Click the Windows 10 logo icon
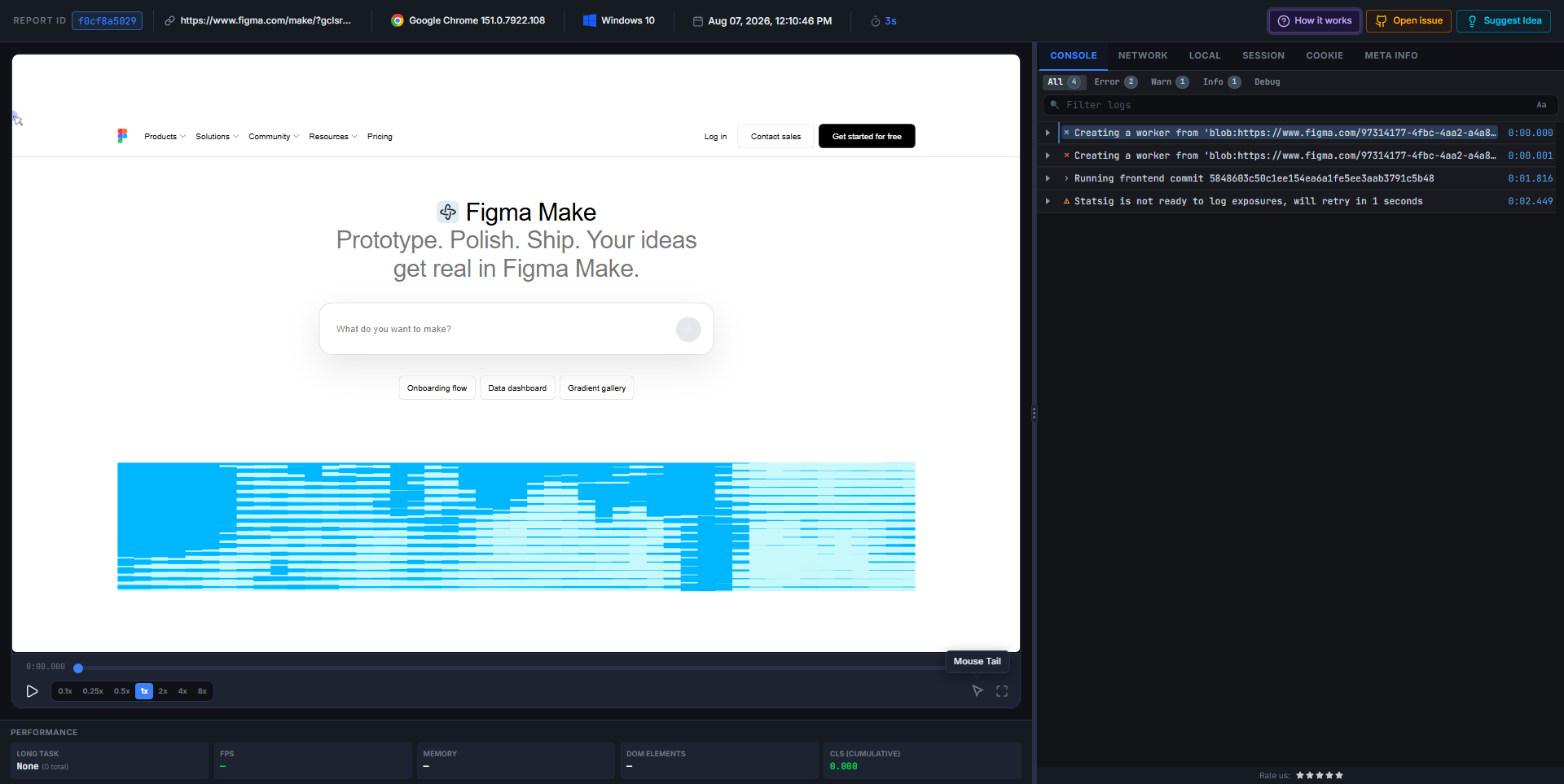1564x784 pixels. (590, 20)
